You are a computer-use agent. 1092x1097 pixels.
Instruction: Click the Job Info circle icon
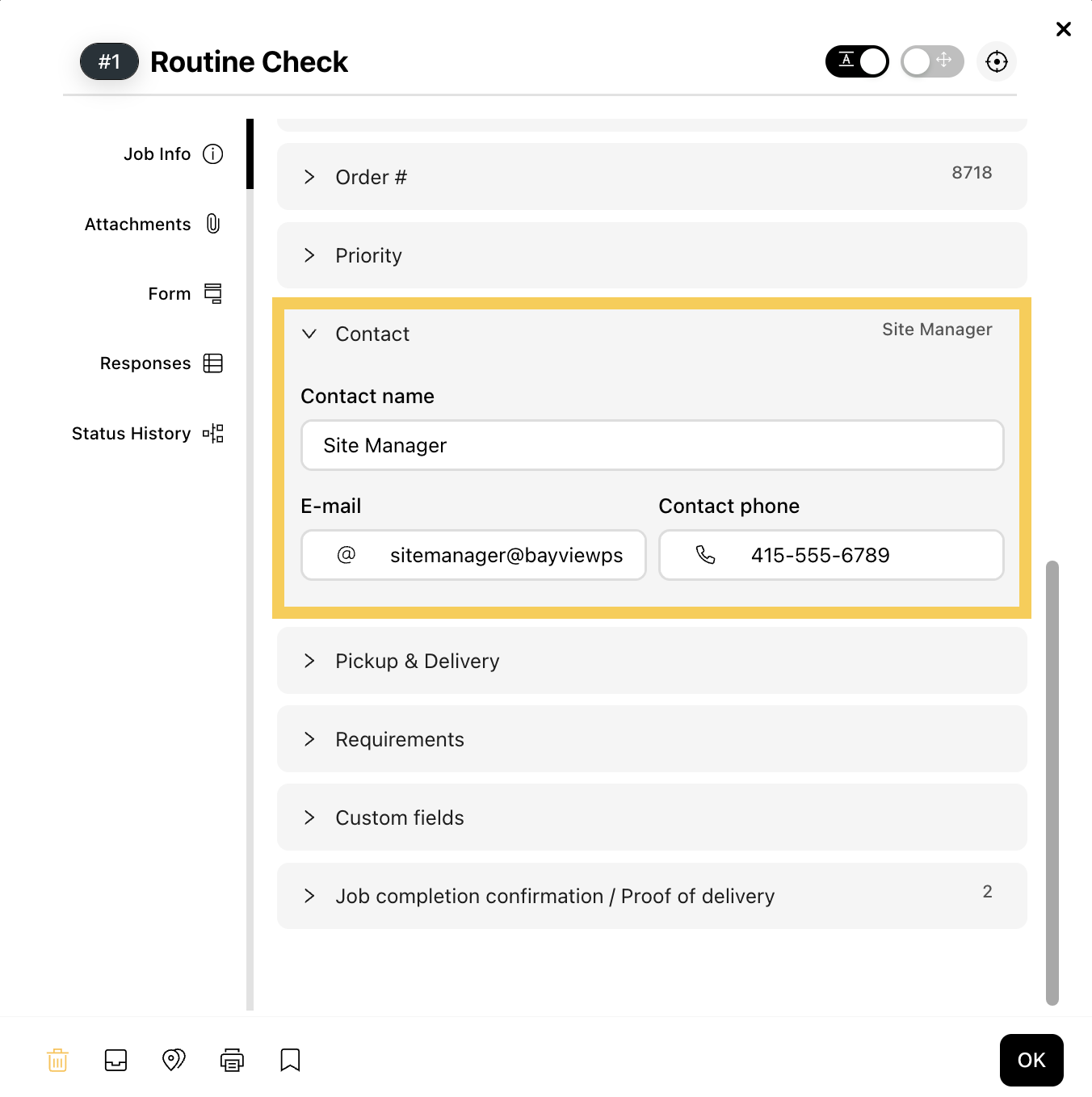tap(212, 154)
